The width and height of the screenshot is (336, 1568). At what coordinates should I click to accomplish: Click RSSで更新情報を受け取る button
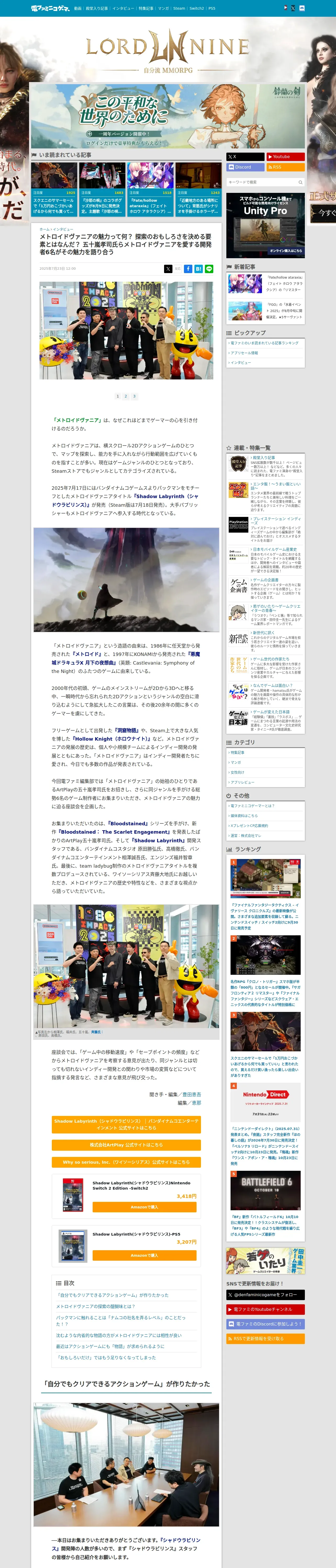click(265, 1339)
